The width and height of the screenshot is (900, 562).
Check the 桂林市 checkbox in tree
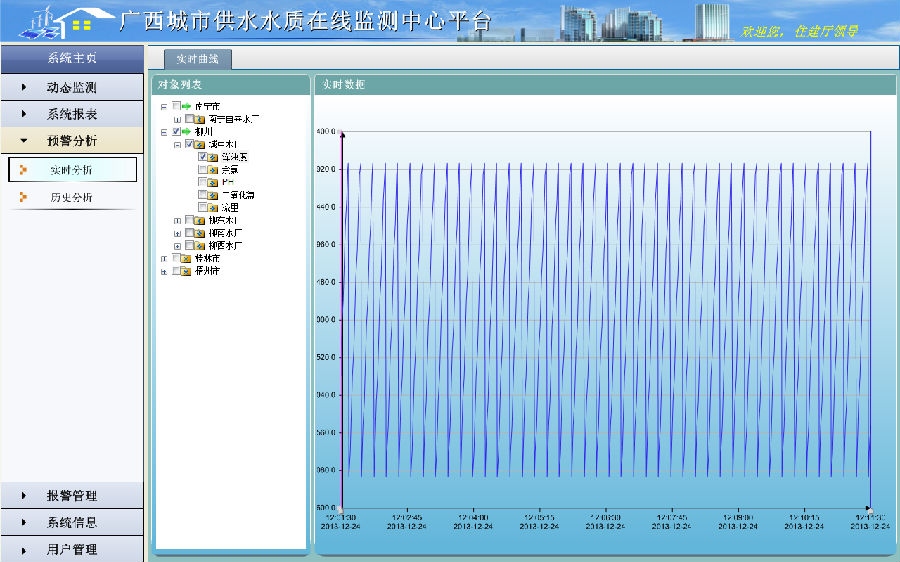point(176,258)
